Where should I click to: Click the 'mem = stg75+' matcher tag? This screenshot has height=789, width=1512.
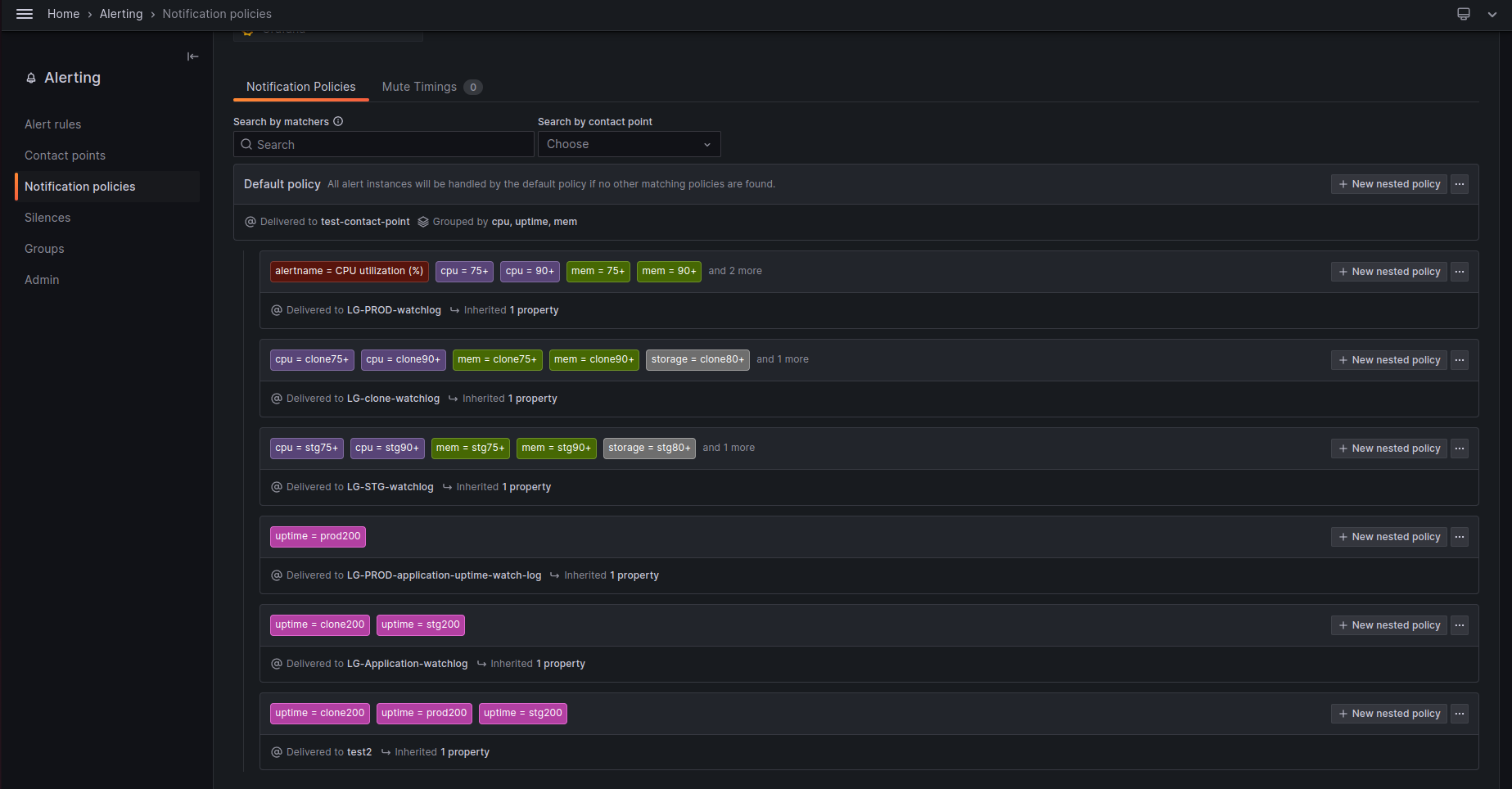tap(471, 448)
